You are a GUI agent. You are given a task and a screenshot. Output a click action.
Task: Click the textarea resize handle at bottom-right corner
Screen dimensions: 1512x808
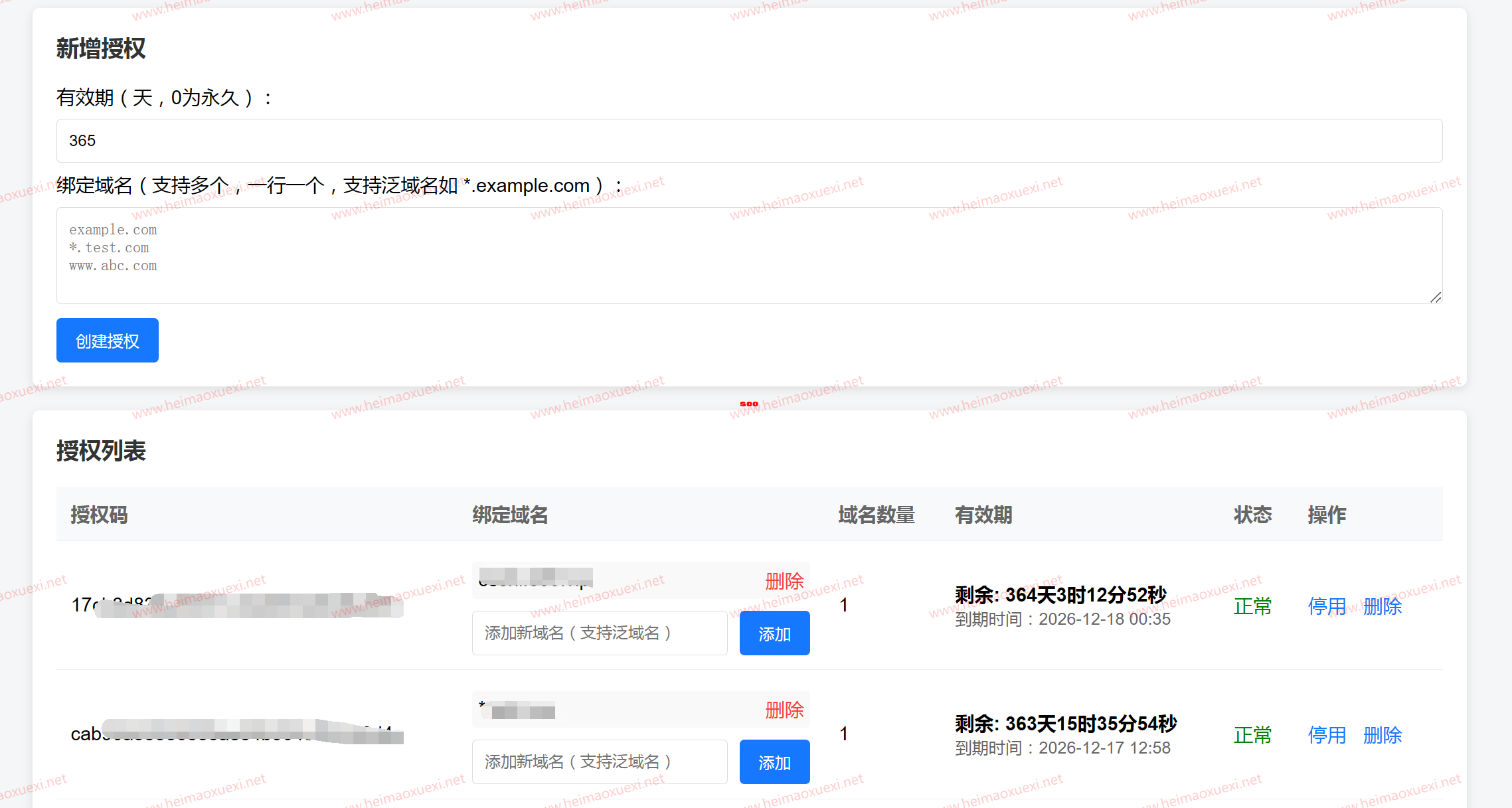click(1438, 298)
